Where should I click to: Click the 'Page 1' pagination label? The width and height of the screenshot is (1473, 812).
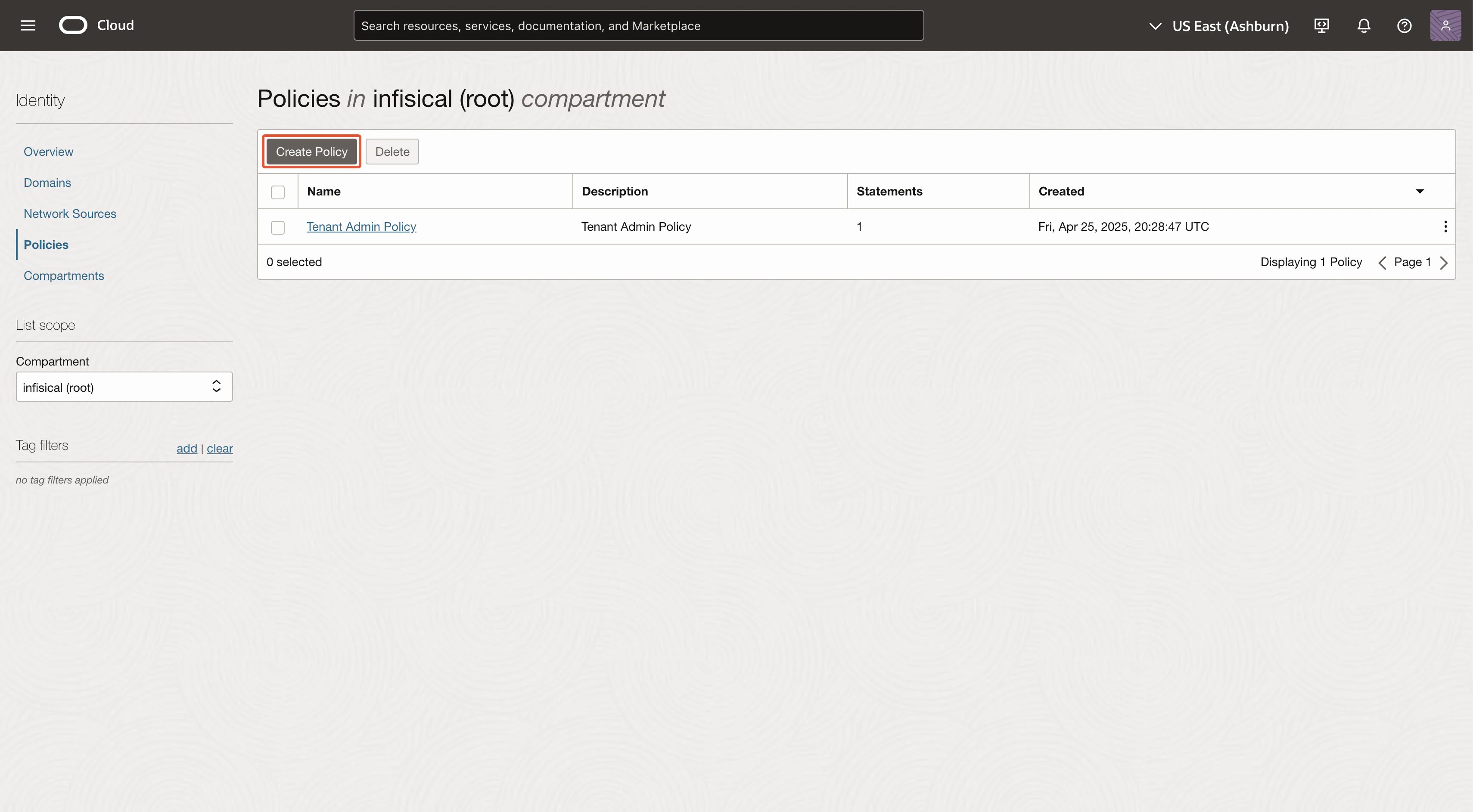(x=1412, y=262)
